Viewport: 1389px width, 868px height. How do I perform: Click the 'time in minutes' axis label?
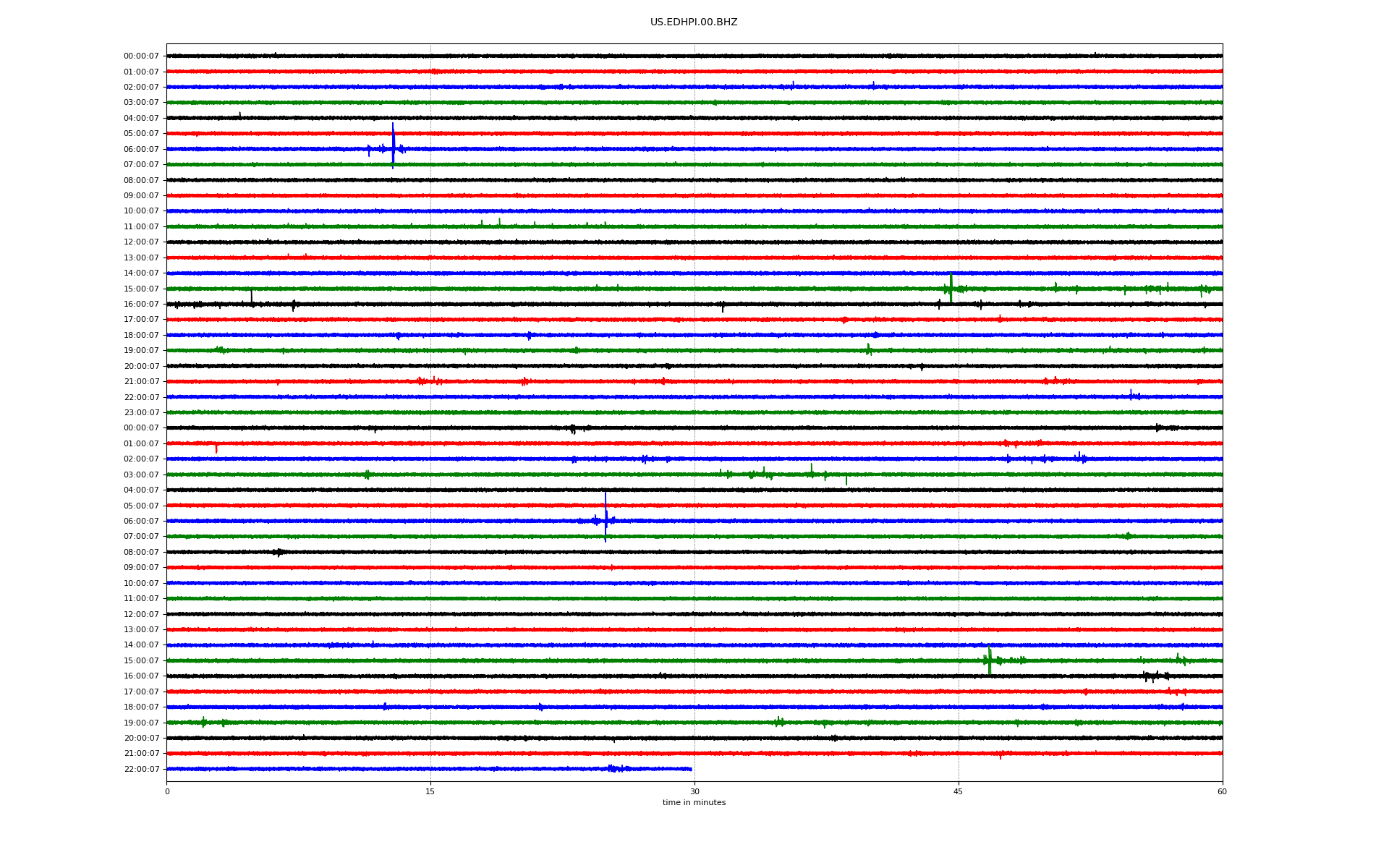(x=693, y=802)
